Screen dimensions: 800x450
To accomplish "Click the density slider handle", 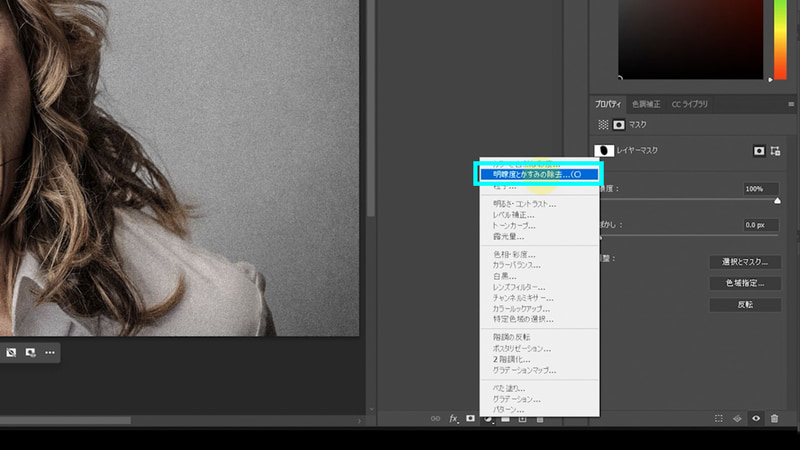I will tap(777, 201).
